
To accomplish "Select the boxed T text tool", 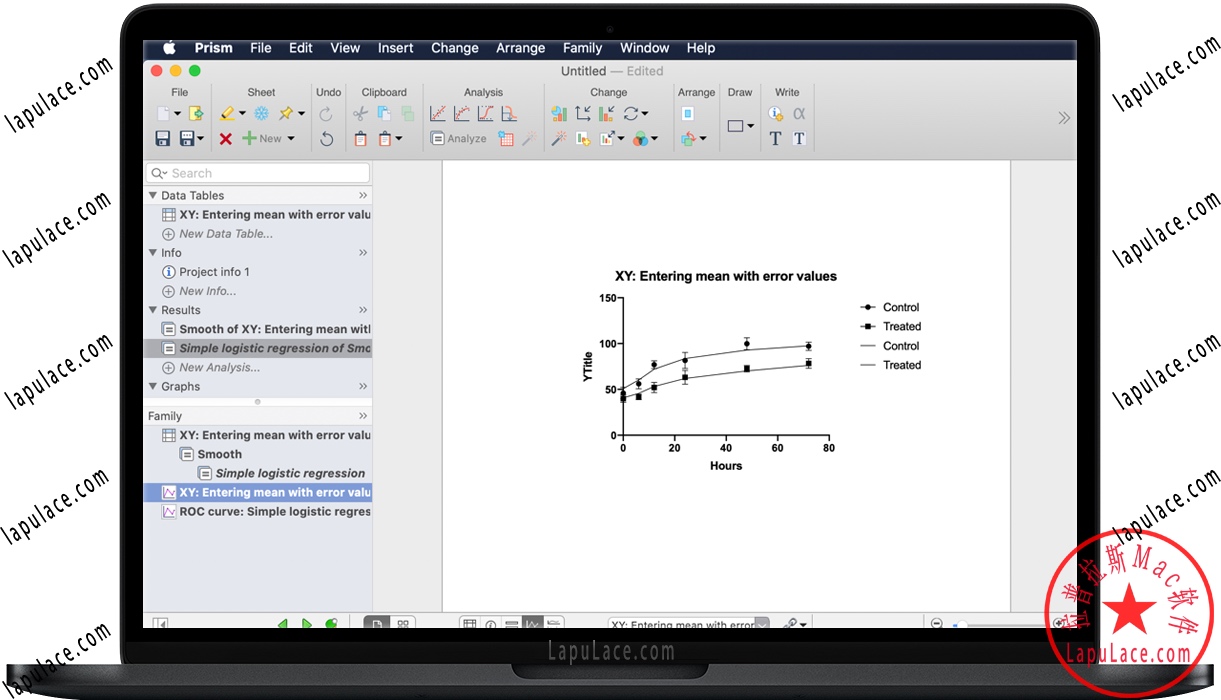I will [x=799, y=139].
